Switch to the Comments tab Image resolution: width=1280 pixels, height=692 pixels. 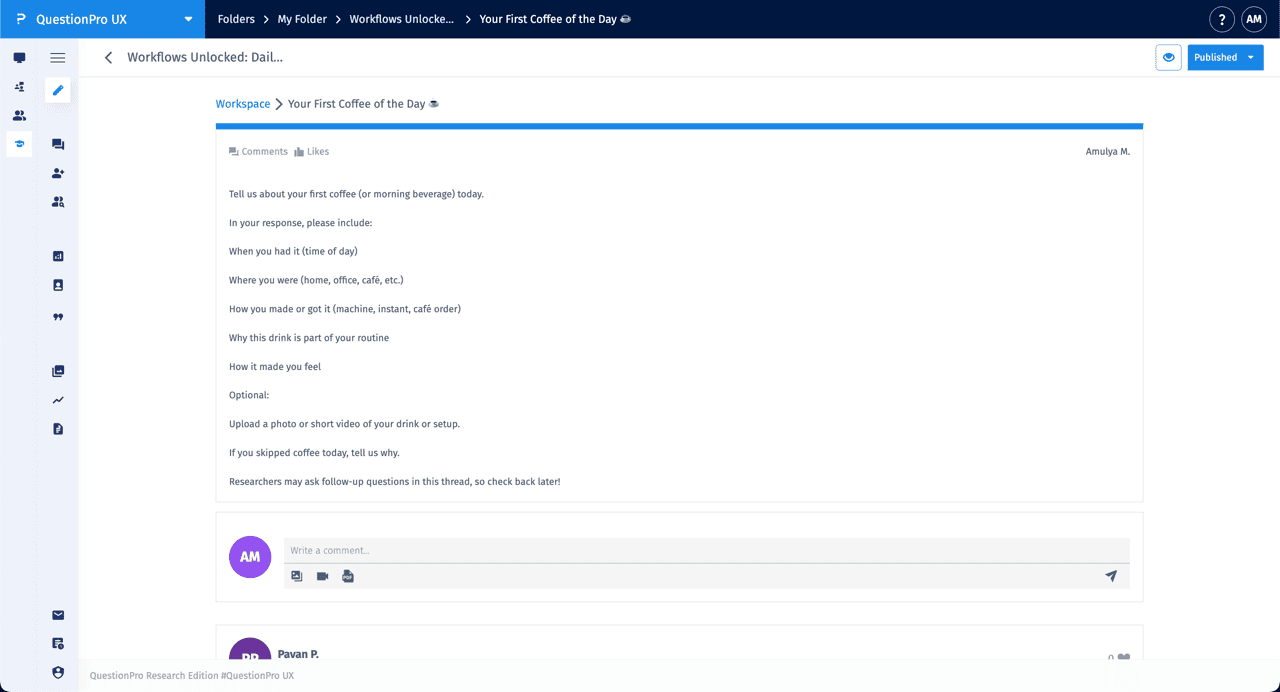pyautogui.click(x=258, y=151)
